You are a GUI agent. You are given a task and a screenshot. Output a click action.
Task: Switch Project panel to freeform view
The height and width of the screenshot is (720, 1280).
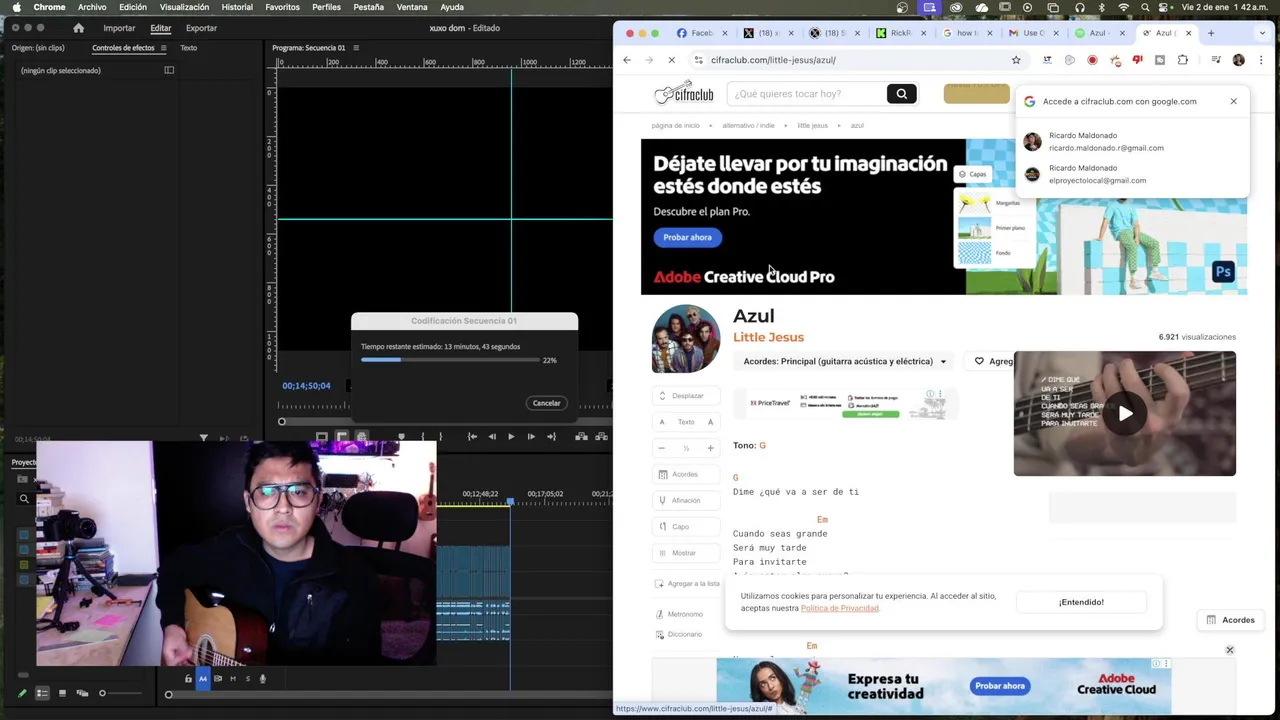pyautogui.click(x=82, y=693)
